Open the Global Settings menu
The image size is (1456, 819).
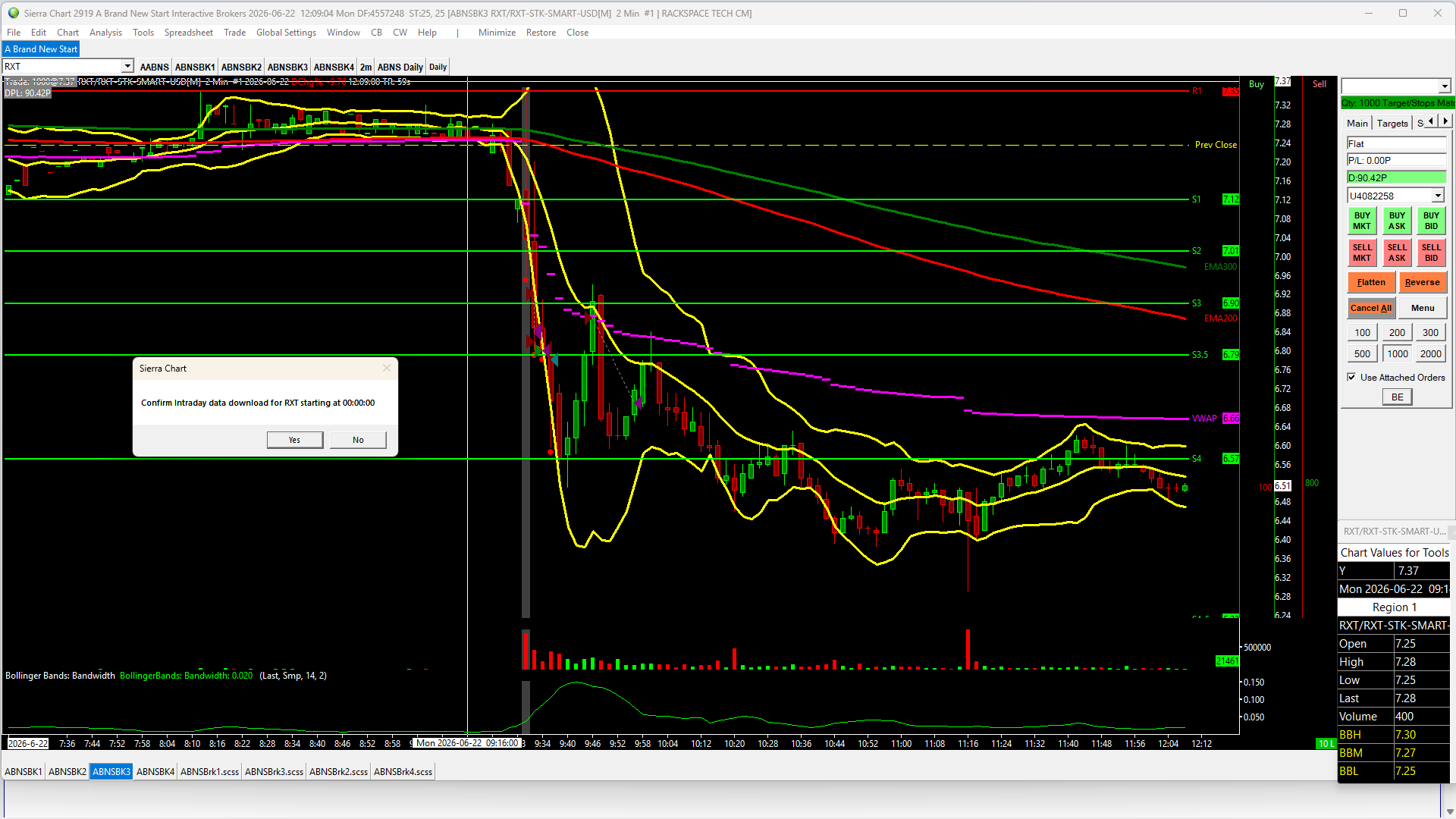click(286, 33)
